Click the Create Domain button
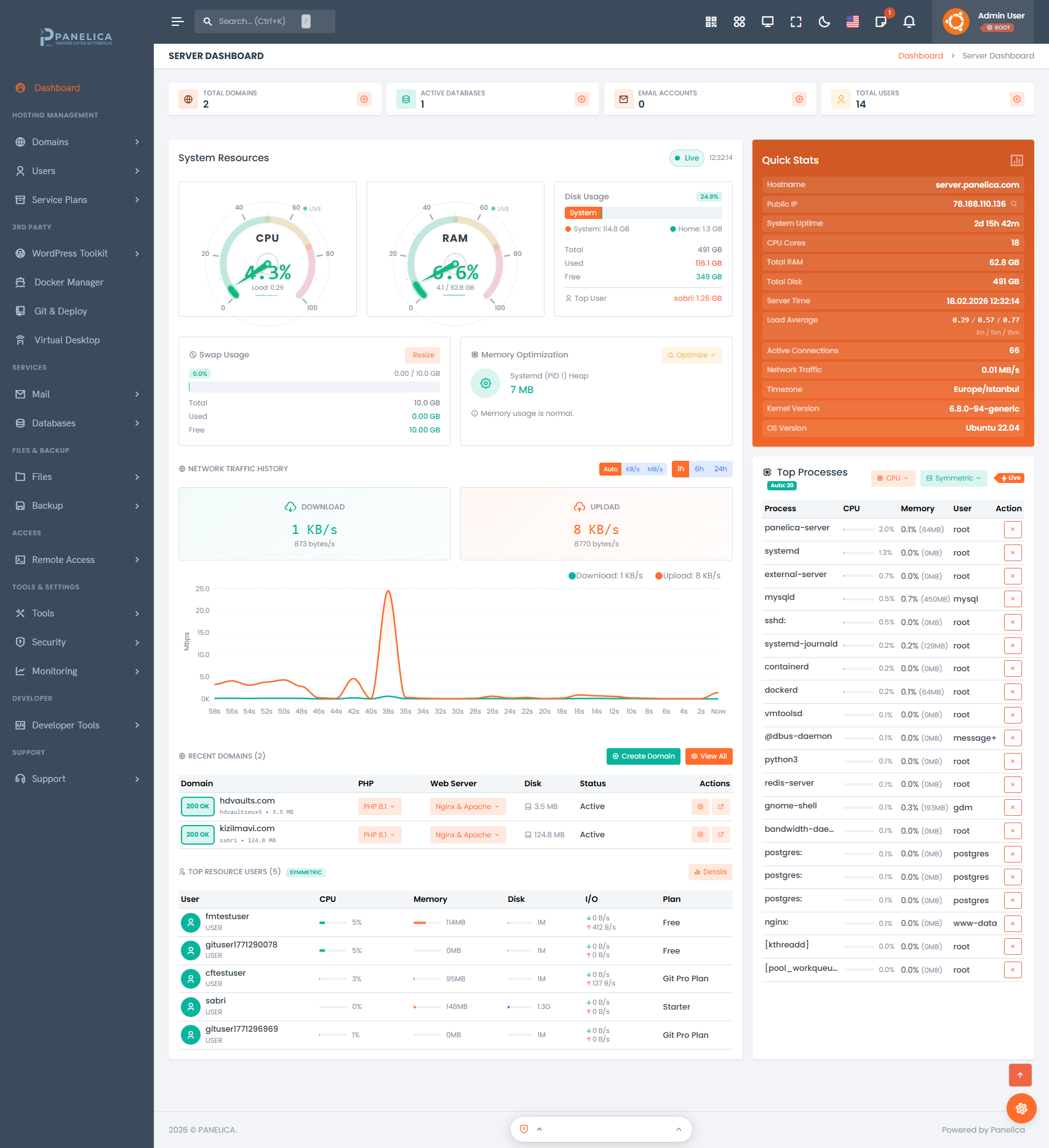Image resolution: width=1049 pixels, height=1148 pixels. (643, 756)
